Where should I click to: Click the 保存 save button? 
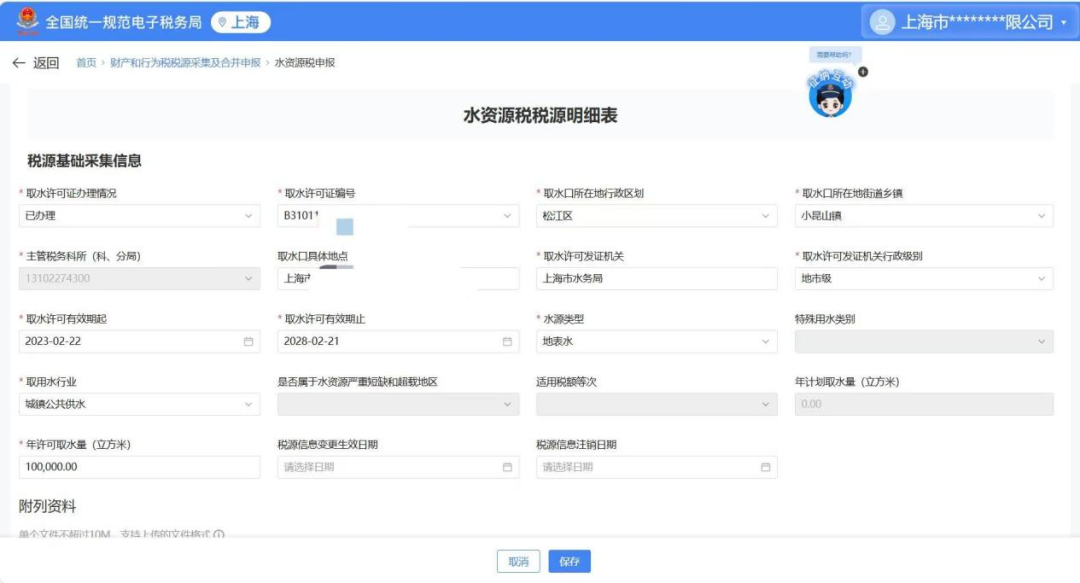click(569, 561)
